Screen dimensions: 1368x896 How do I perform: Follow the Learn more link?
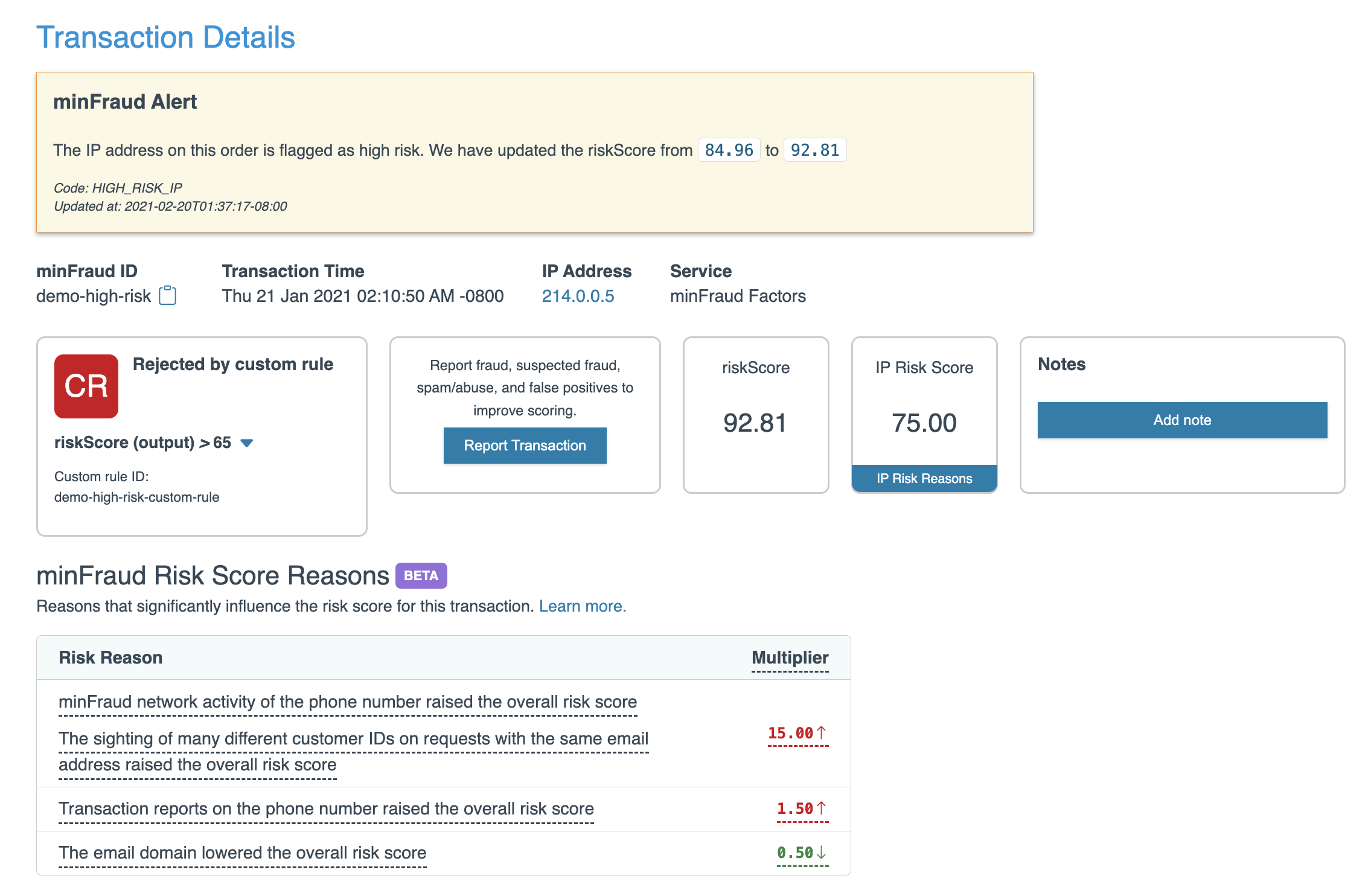582,606
